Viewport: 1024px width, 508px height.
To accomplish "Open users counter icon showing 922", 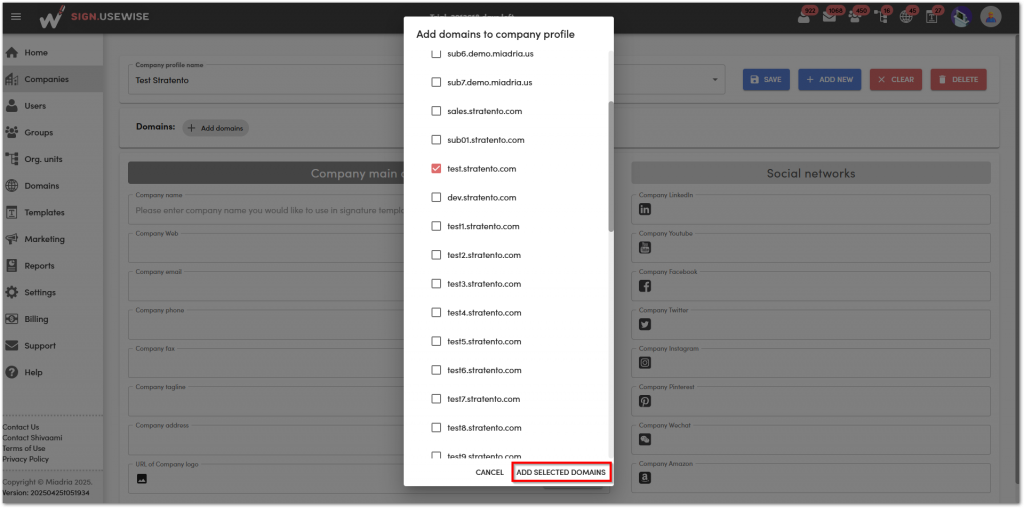I will pyautogui.click(x=804, y=16).
